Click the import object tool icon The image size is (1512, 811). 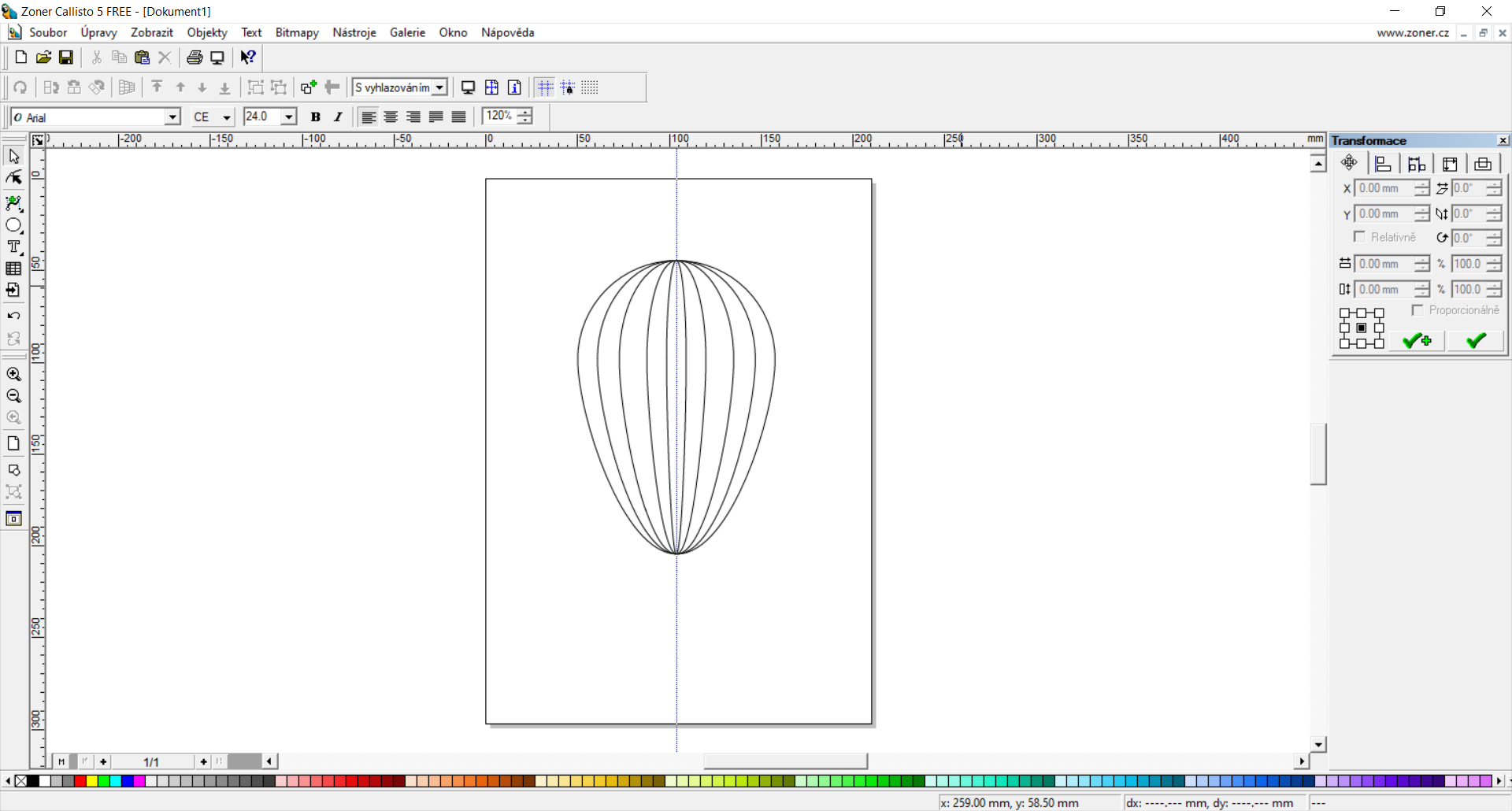coord(13,291)
